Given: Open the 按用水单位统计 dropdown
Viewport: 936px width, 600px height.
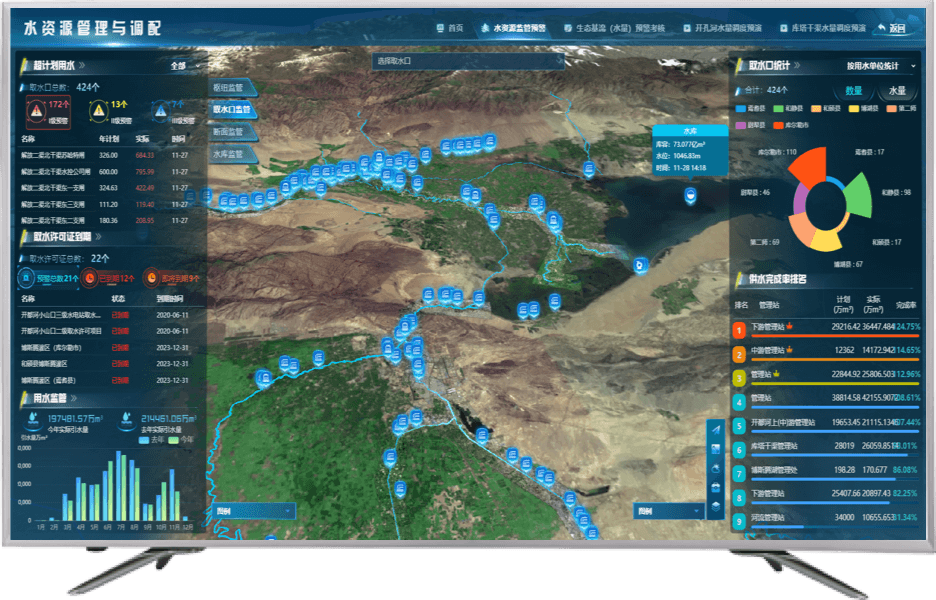Looking at the screenshot, I should pos(880,66).
